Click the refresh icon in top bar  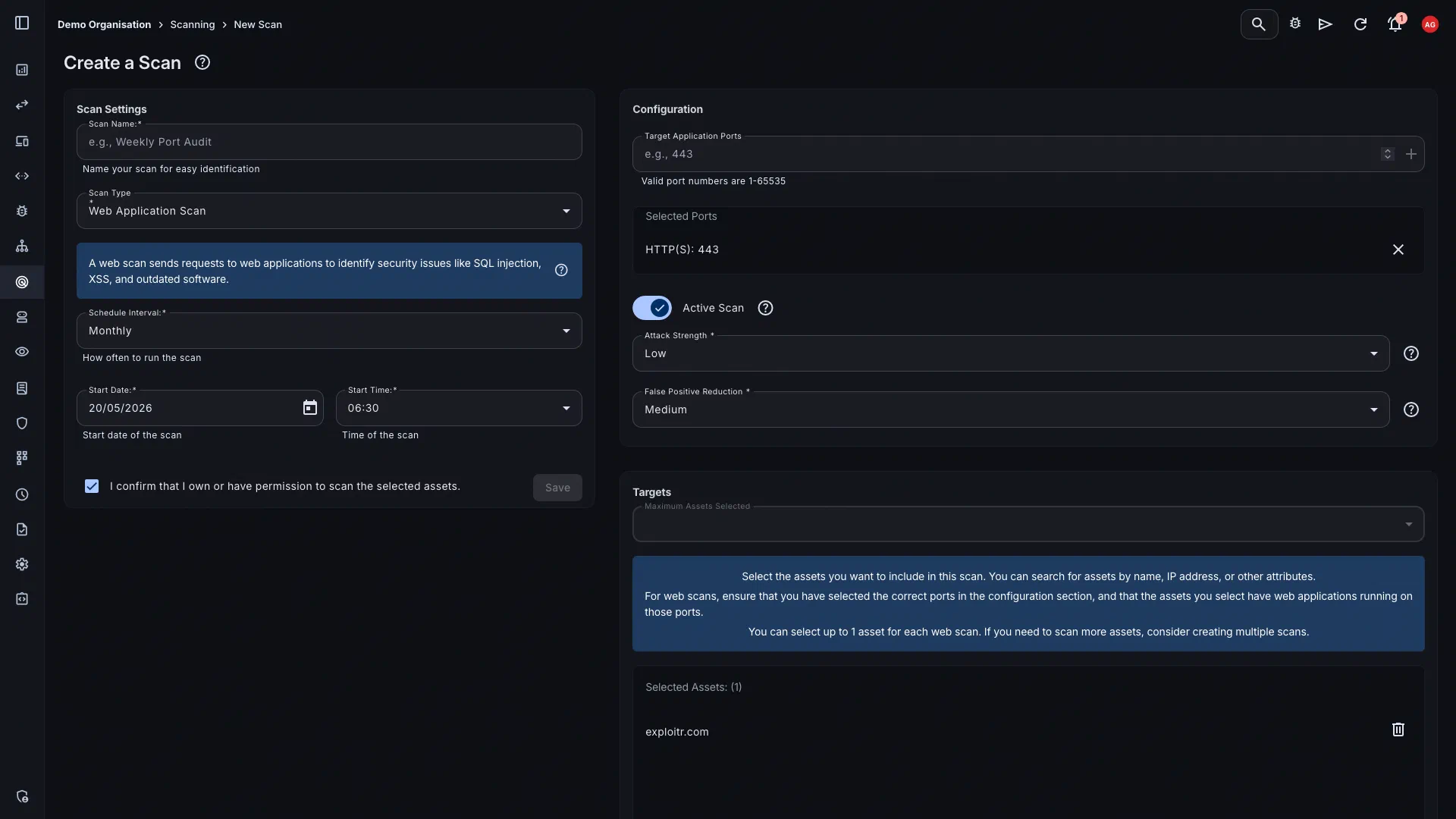[1360, 24]
